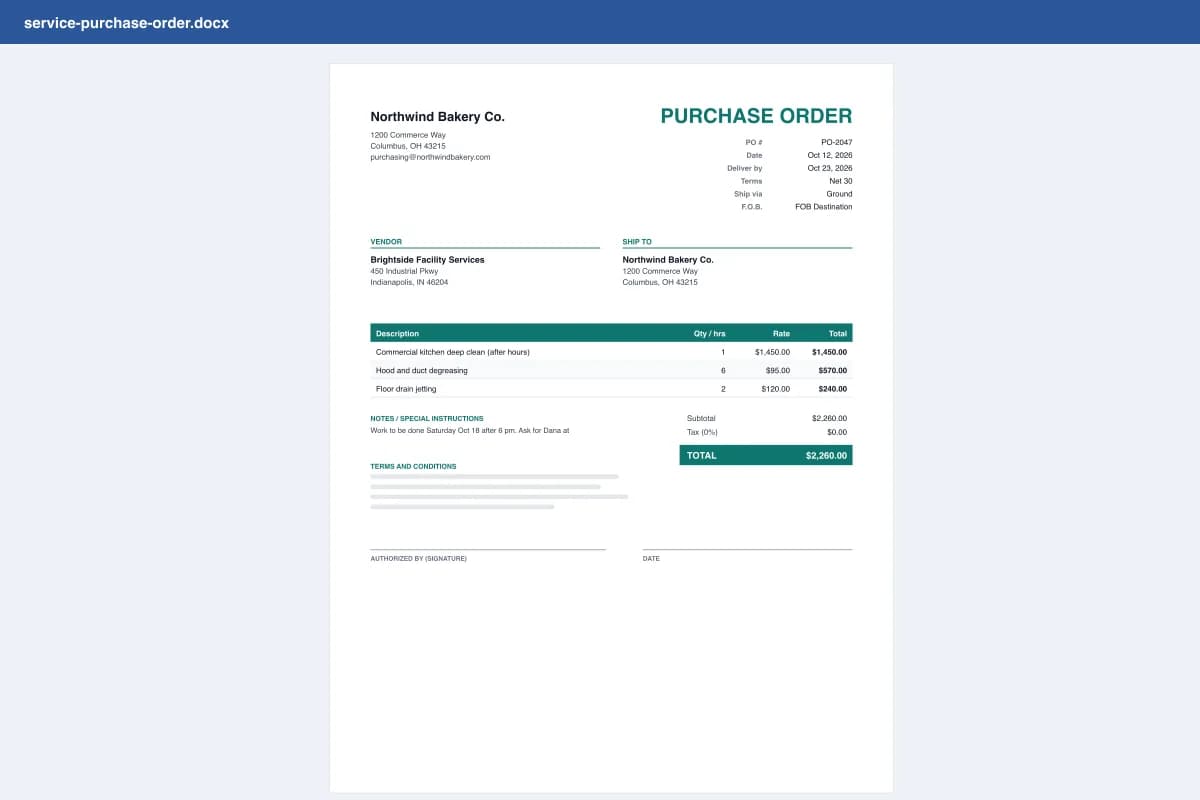Click the Subtotal amount $2,260.00

coord(829,418)
